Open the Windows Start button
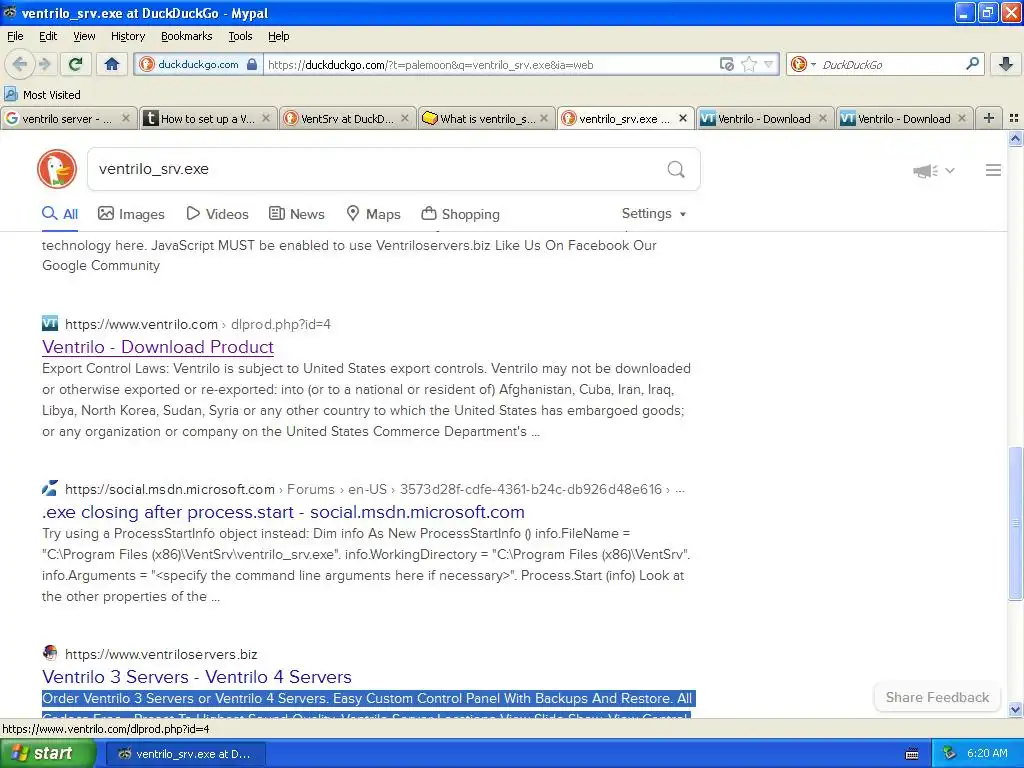Viewport: 1024px width, 768px height. point(47,754)
